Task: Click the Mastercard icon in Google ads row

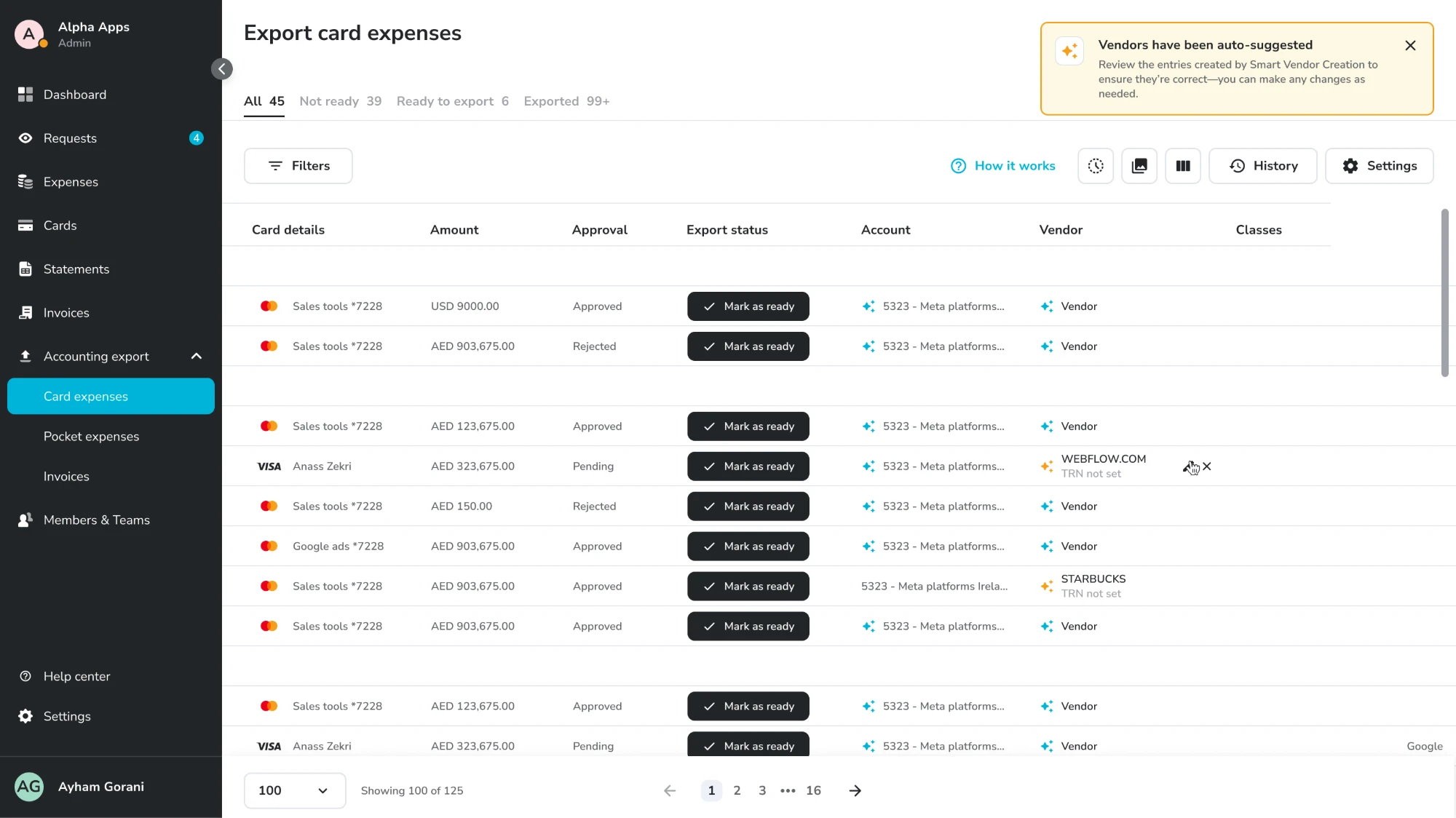Action: pyautogui.click(x=269, y=547)
